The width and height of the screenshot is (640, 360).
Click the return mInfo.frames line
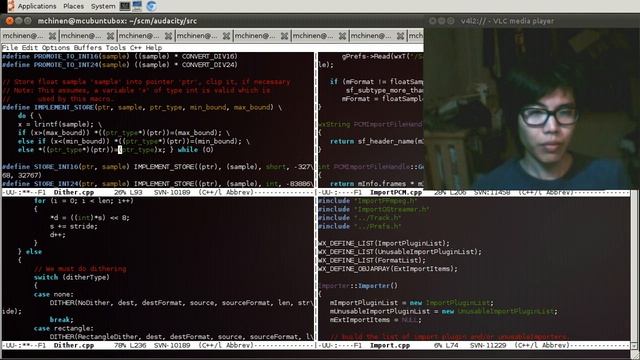377,184
